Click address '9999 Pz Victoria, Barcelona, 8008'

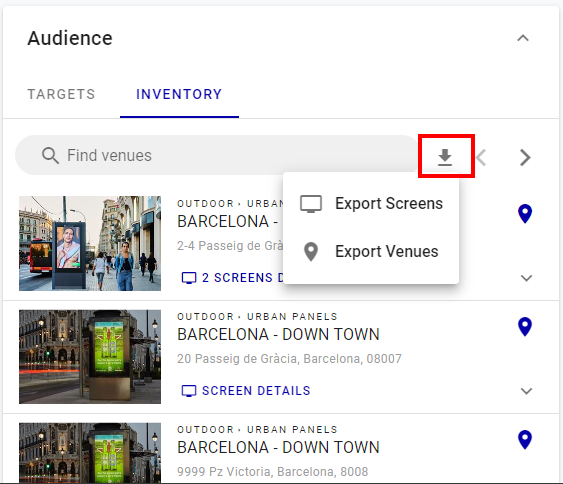pos(273,472)
